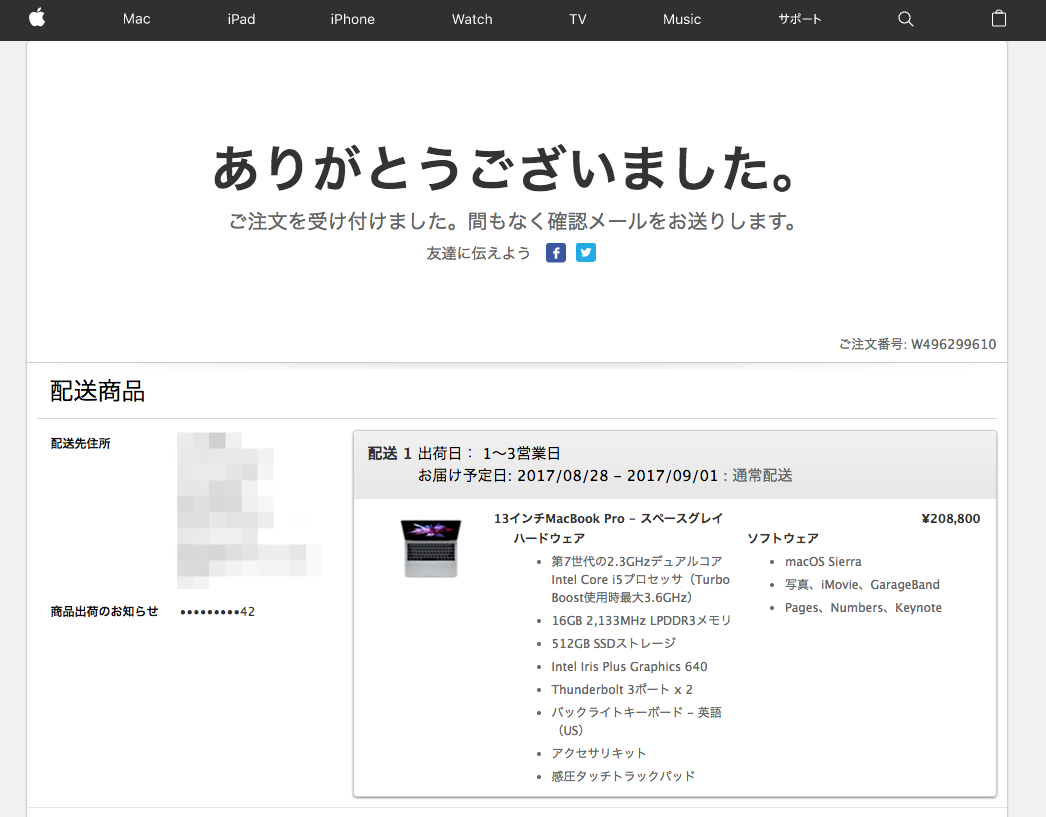Click the ソフトウェア heading

(x=782, y=538)
